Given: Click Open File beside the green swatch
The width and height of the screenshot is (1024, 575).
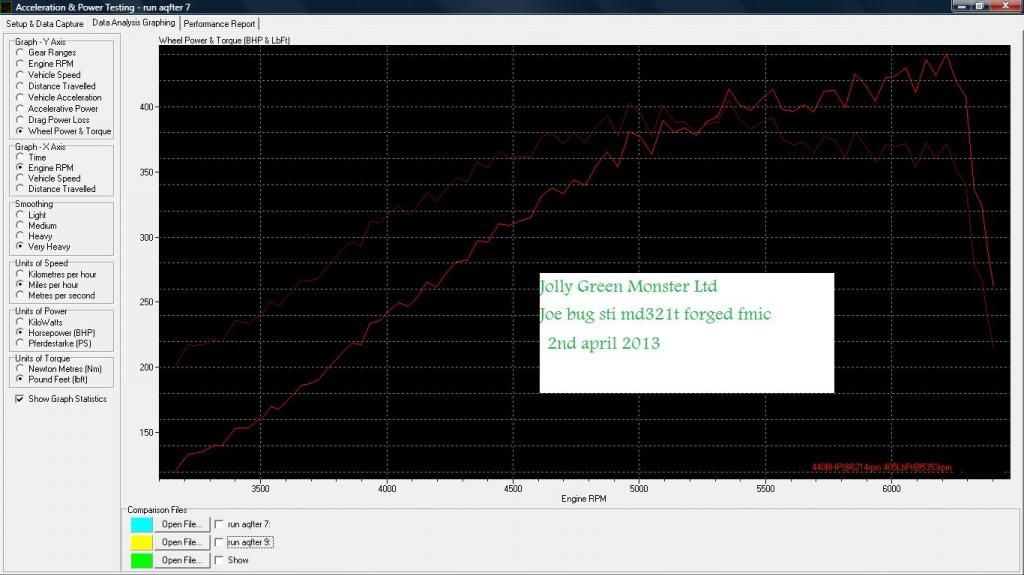Looking at the screenshot, I should (x=182, y=560).
